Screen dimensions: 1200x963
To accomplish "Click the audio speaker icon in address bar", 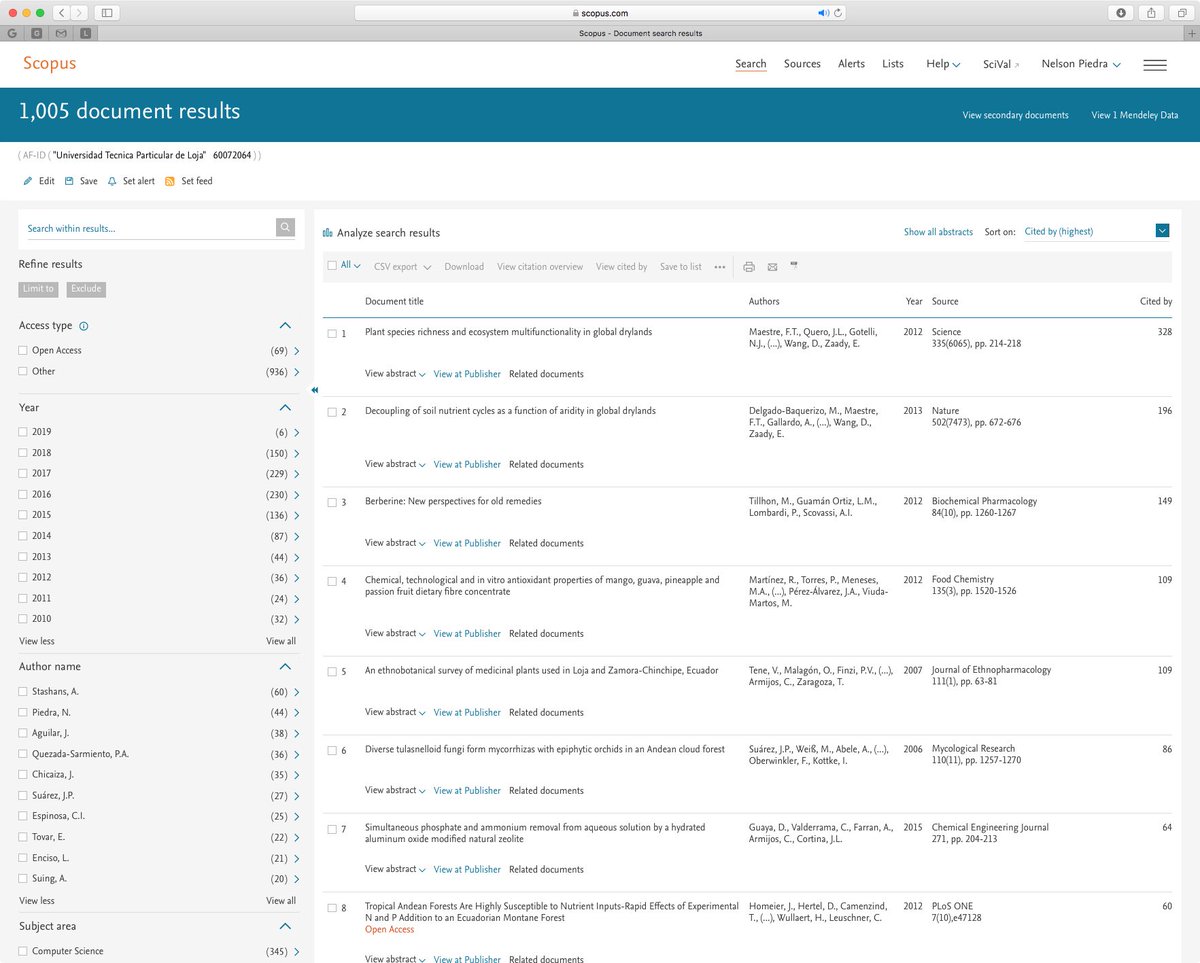I will 823,13.
